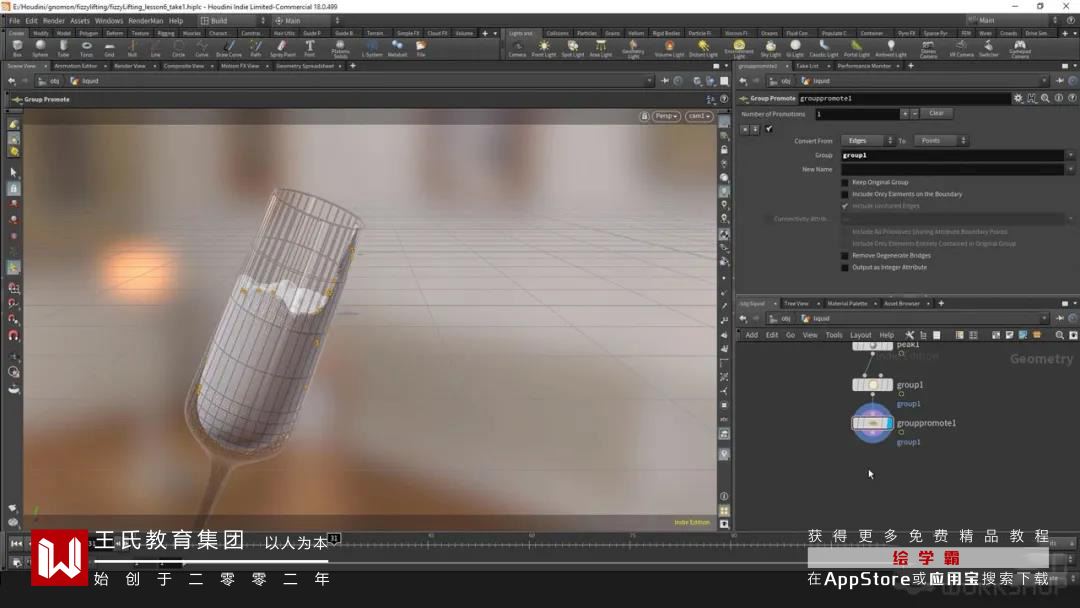Screen dimensions: 1080x608
Task: Switch to the Geometry Spreadsheet tab
Action: point(302,66)
